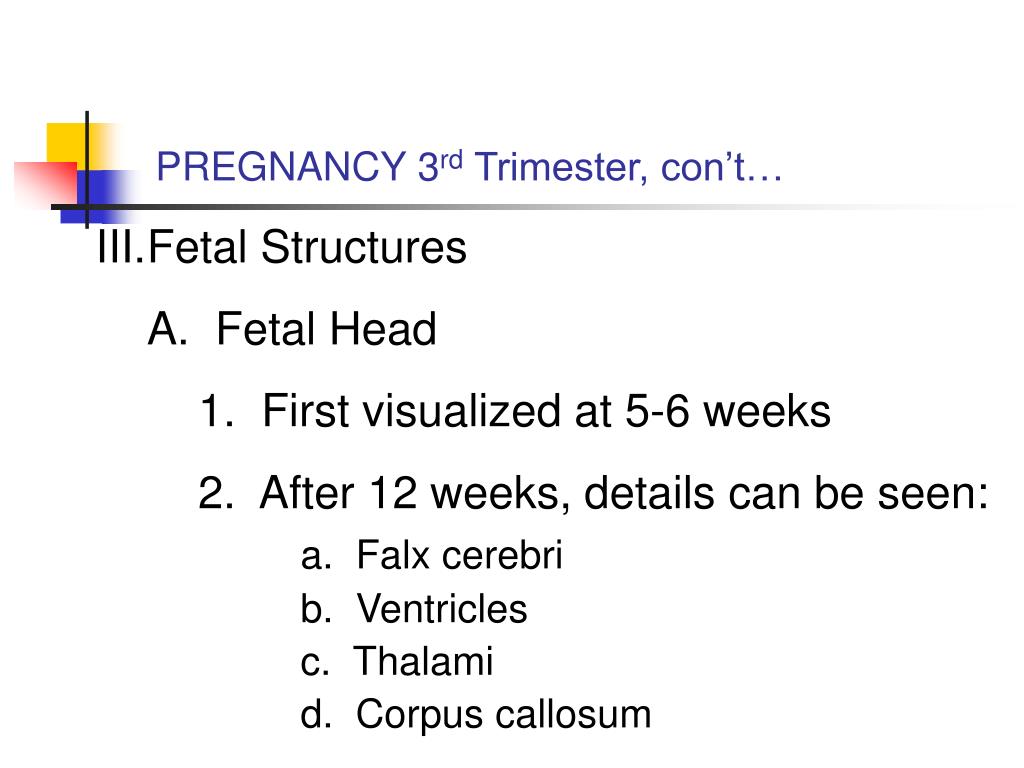
Task: Click the blue square in slide logo
Action: coord(99,197)
